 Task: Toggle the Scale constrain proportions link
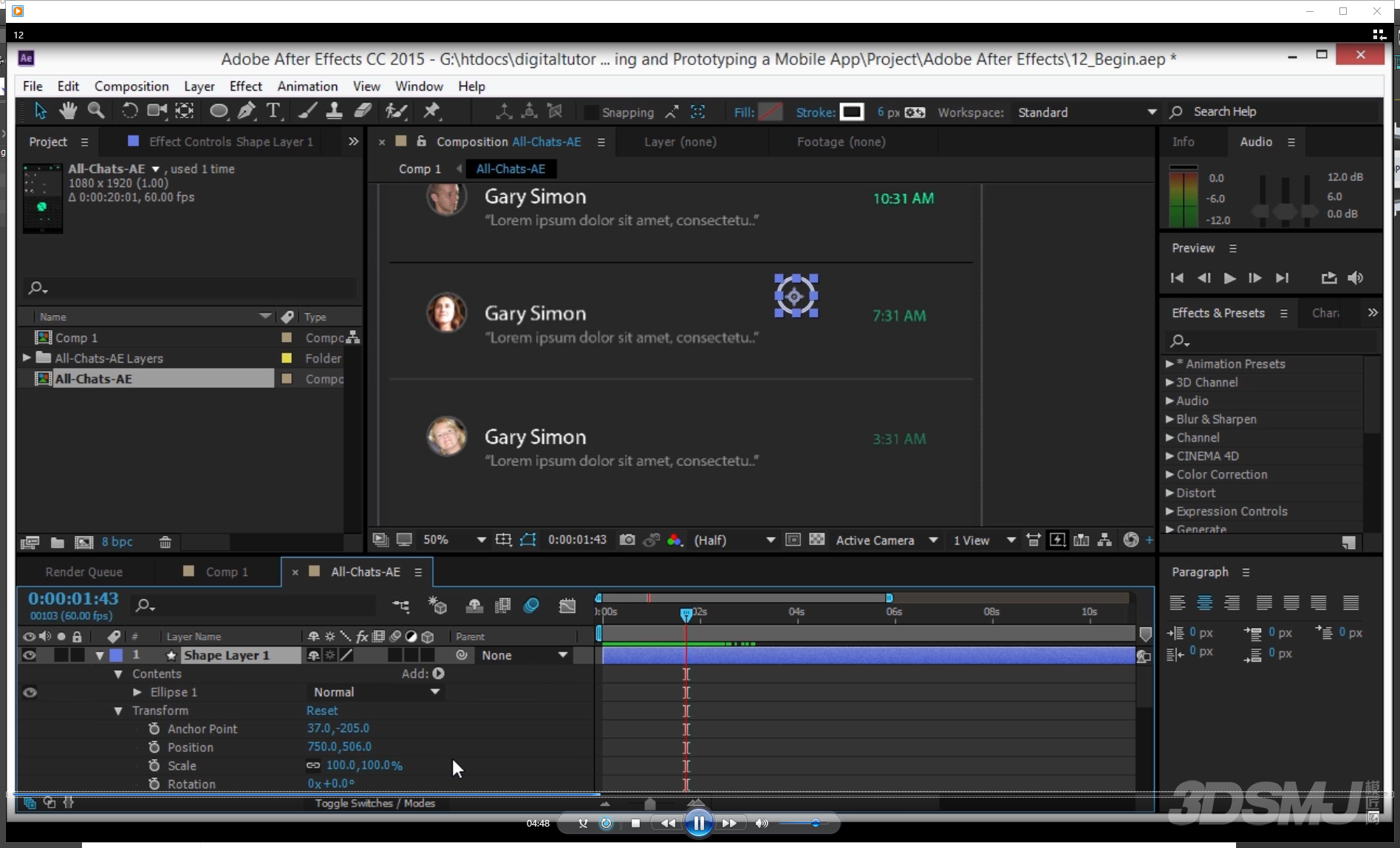[313, 765]
